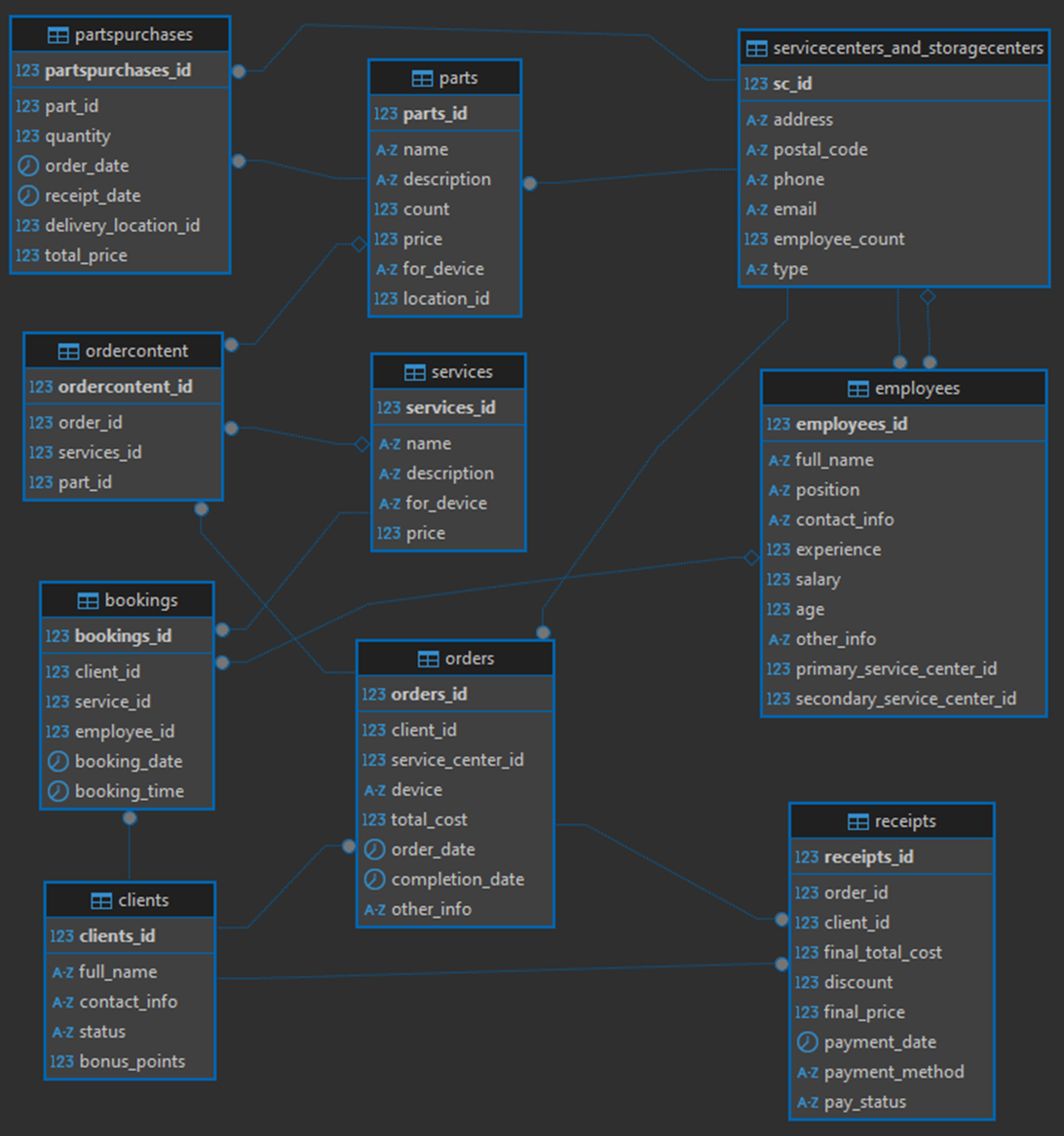Select the email column in servicecenters_and_storagecenters

[893, 210]
